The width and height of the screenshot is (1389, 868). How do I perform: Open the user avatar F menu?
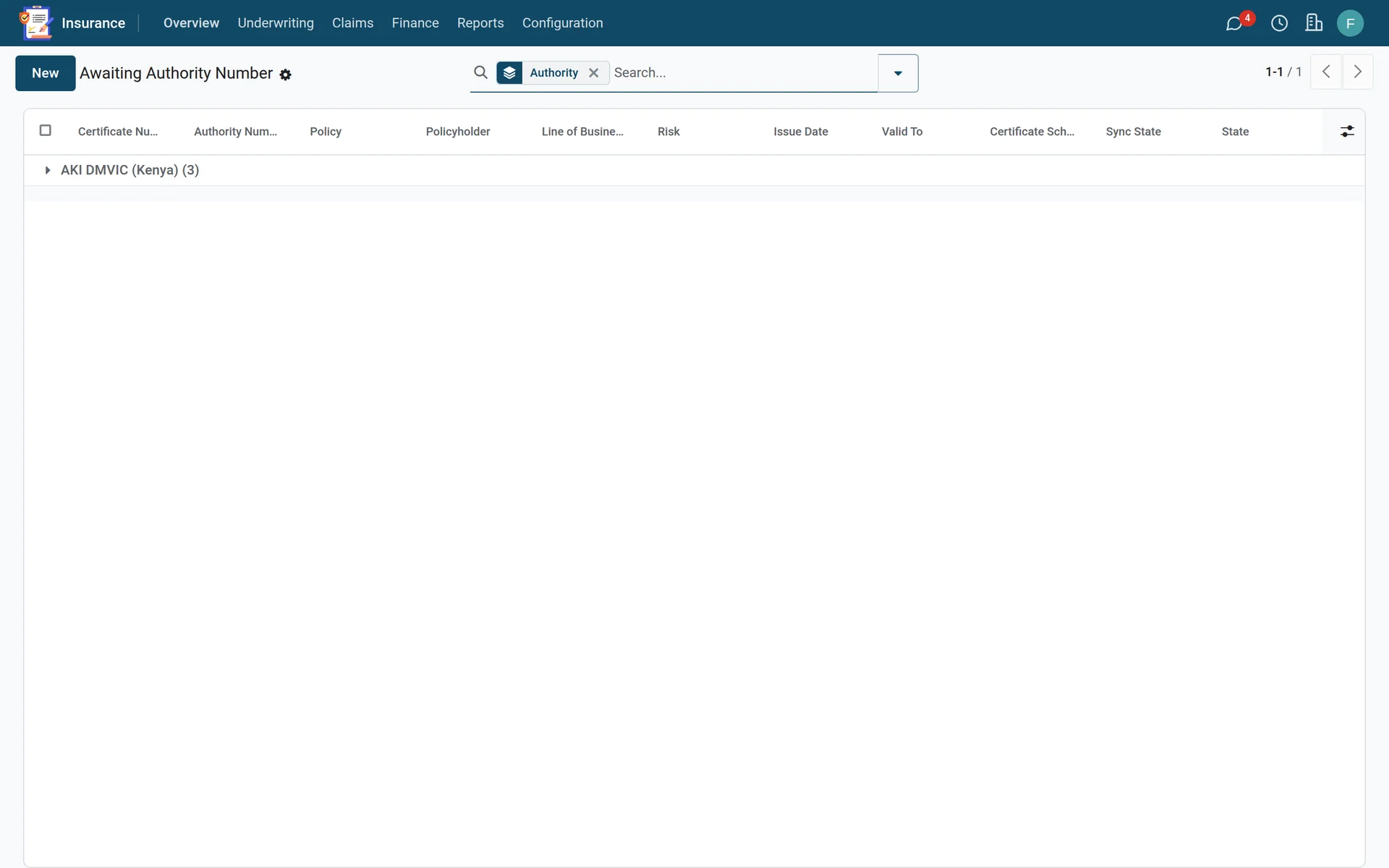pos(1350,23)
